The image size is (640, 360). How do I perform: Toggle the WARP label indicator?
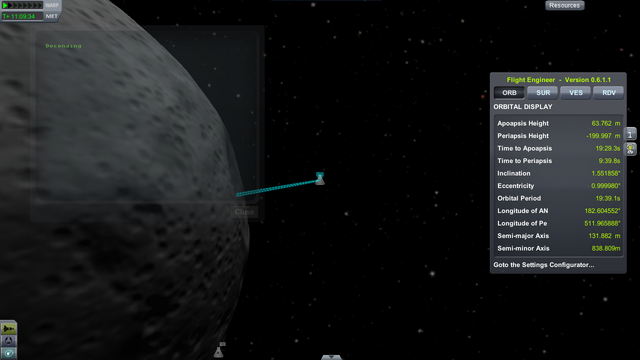click(x=52, y=5)
